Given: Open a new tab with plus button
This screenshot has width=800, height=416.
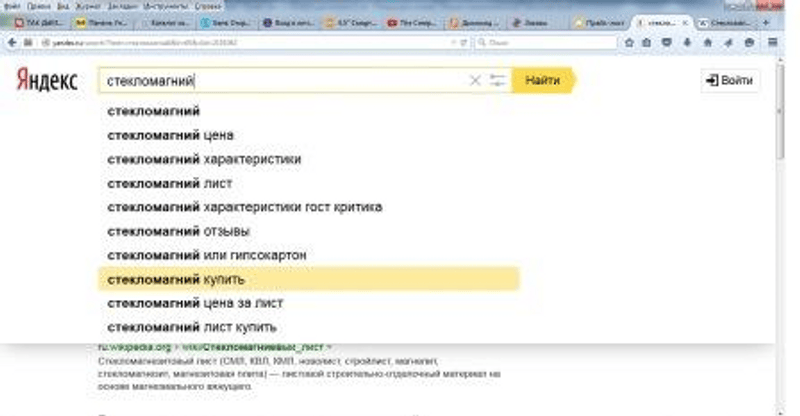Looking at the screenshot, I should [766, 22].
